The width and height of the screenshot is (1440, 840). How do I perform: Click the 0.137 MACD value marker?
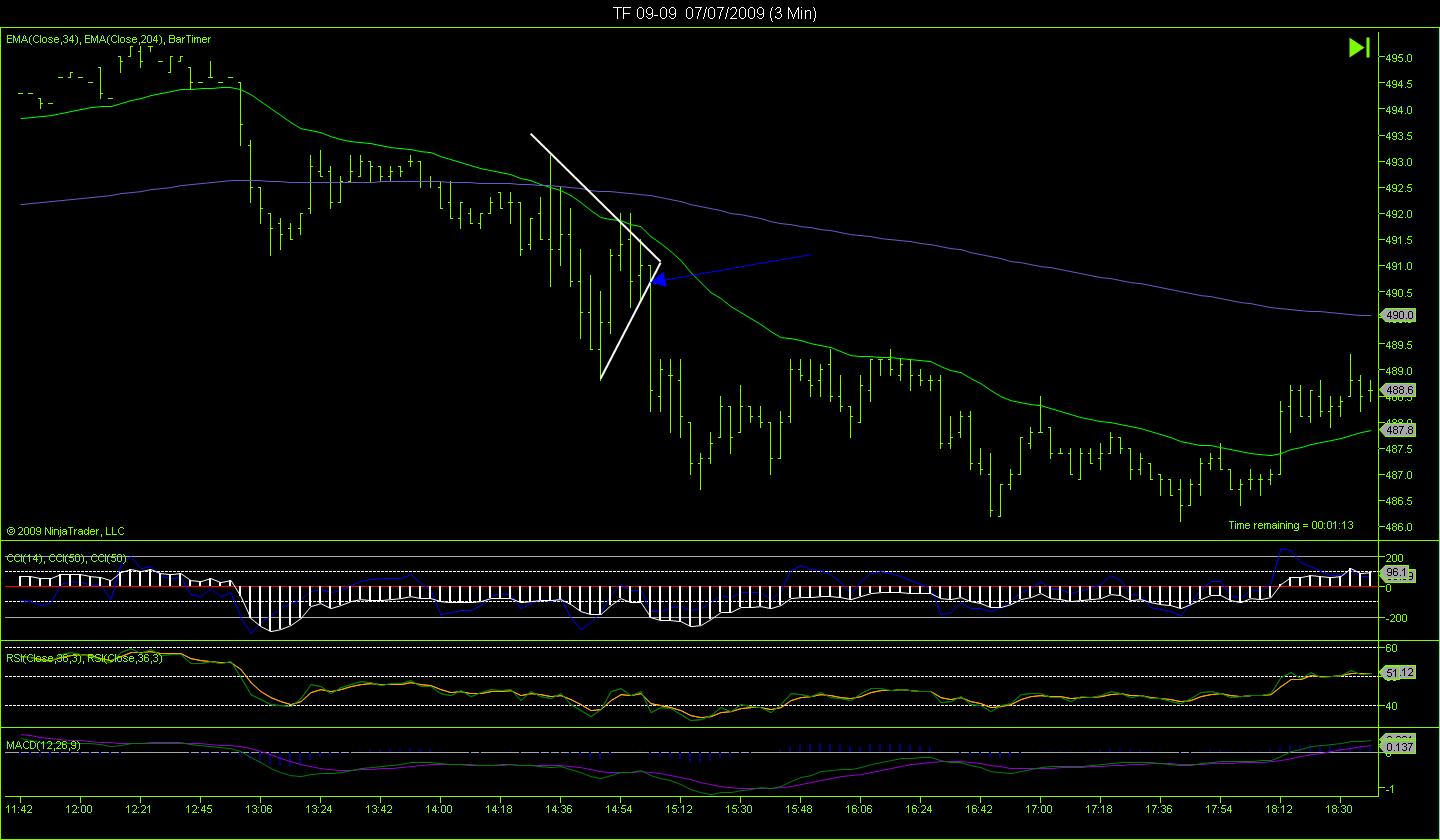pos(1397,747)
